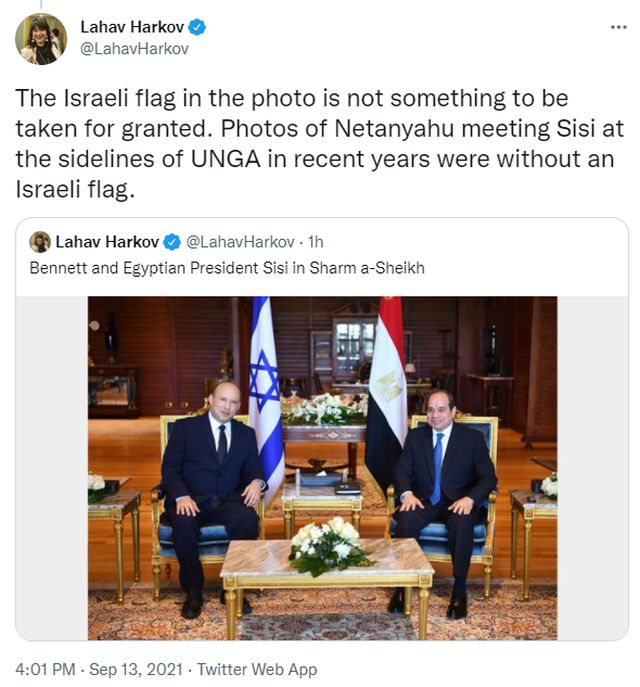Click small avatar in the quoted tweet

coord(40,242)
